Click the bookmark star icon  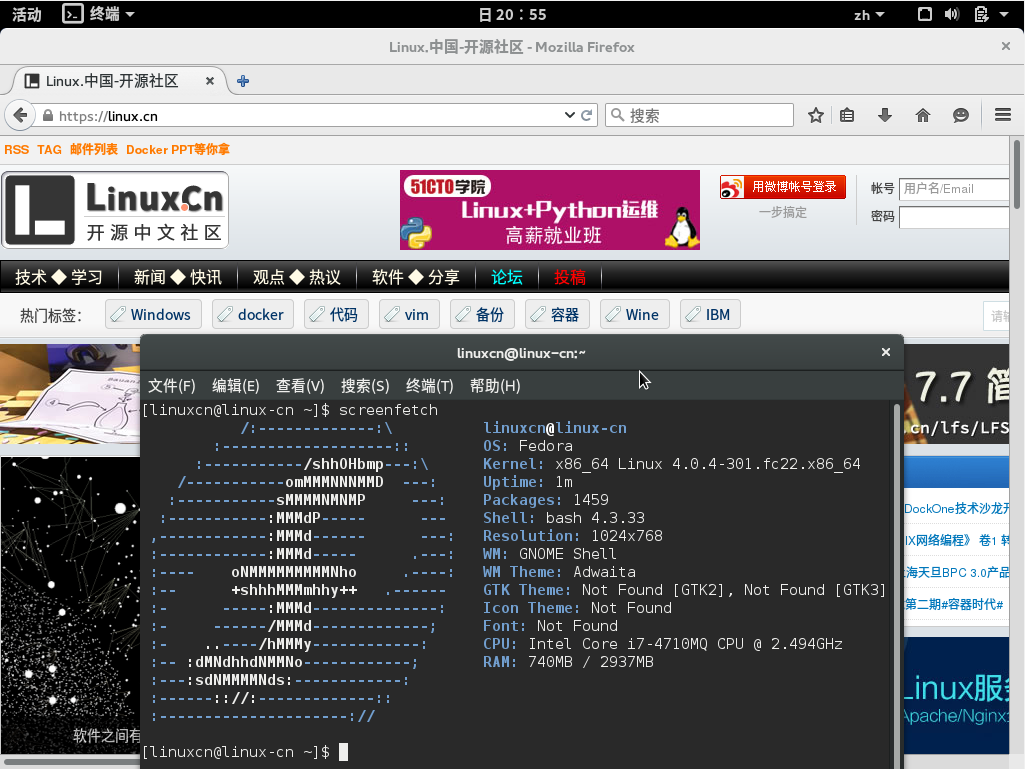tap(816, 115)
